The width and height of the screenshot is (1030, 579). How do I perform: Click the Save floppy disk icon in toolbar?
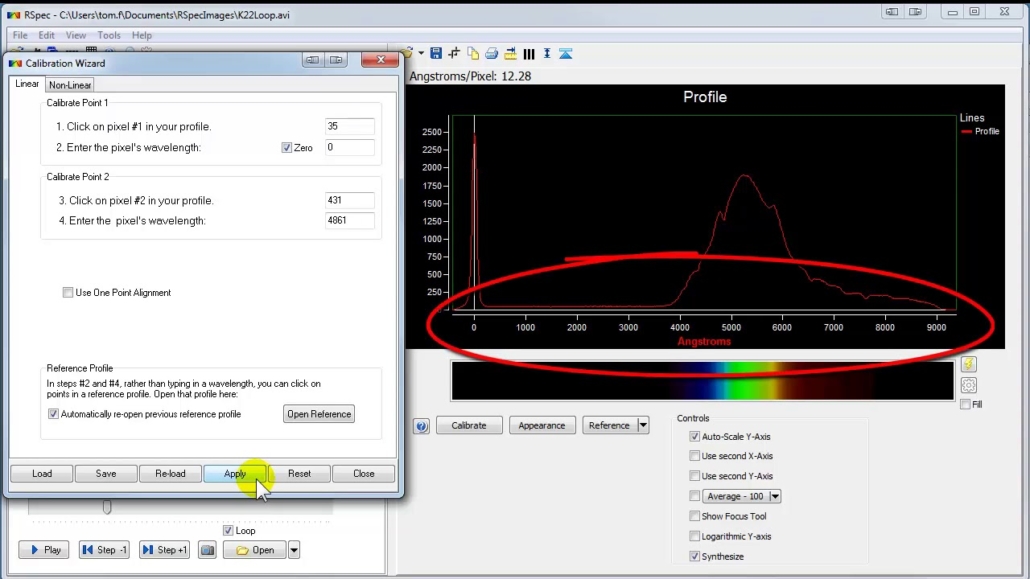point(436,53)
